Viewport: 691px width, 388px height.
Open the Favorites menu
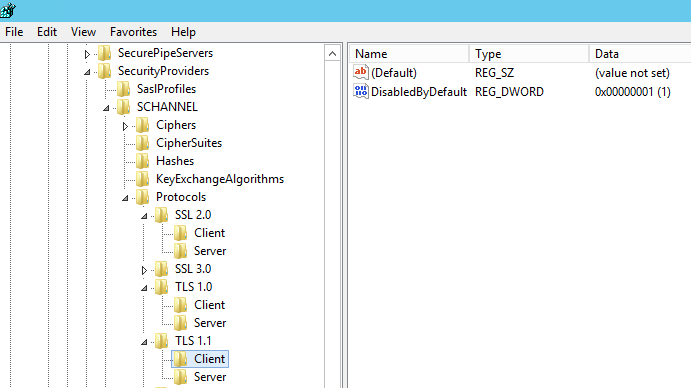(134, 32)
